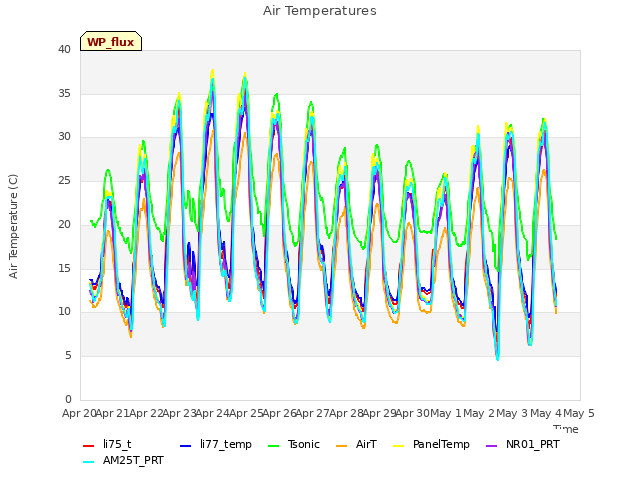Click the purple NR01_PRT legend color marker

pyautogui.click(x=492, y=446)
